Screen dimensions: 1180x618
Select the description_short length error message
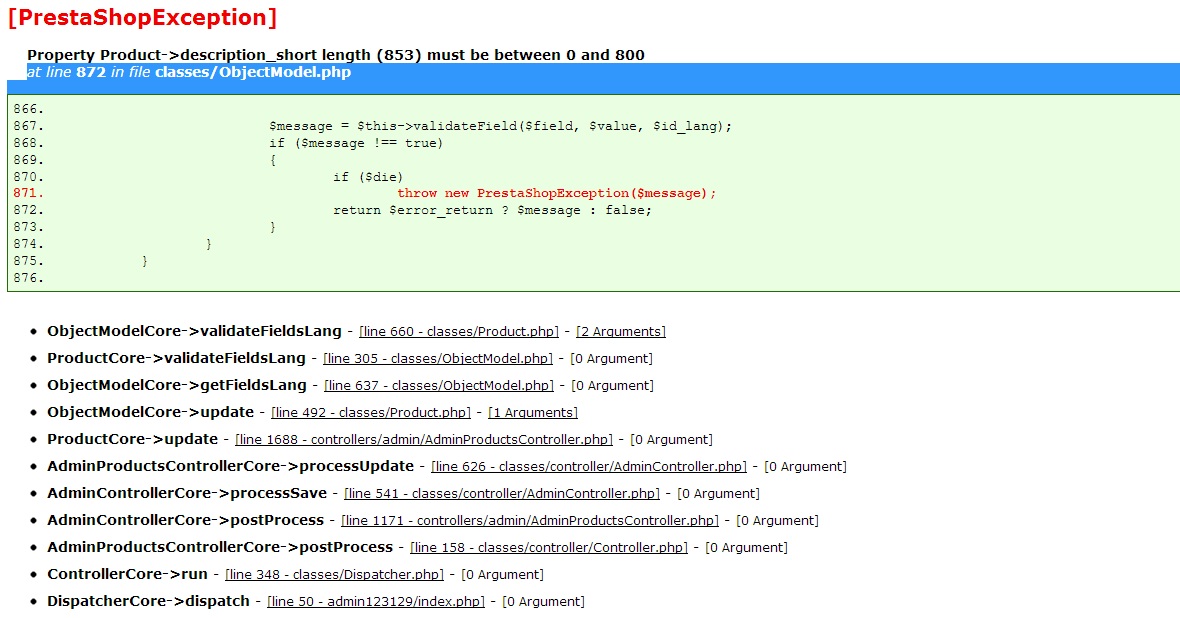point(336,55)
